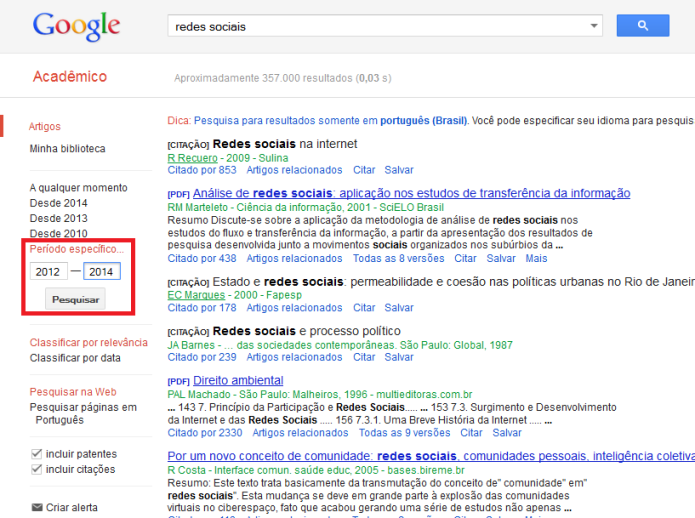Click Citado por 438

point(202,258)
